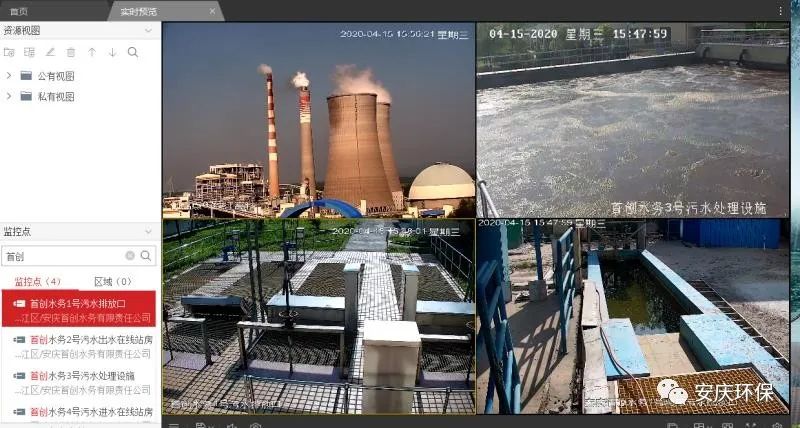
Task: Expand the 私有视图 tree node
Action: pyautogui.click(x=8, y=96)
